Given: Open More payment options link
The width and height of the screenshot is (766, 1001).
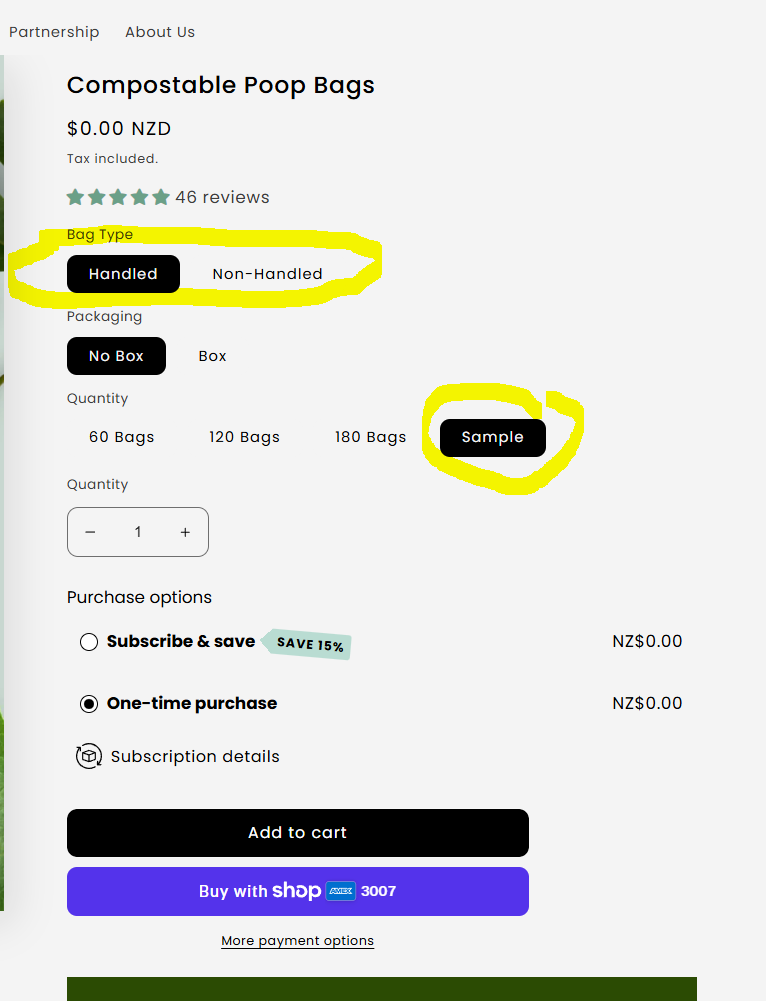Looking at the screenshot, I should coord(298,941).
